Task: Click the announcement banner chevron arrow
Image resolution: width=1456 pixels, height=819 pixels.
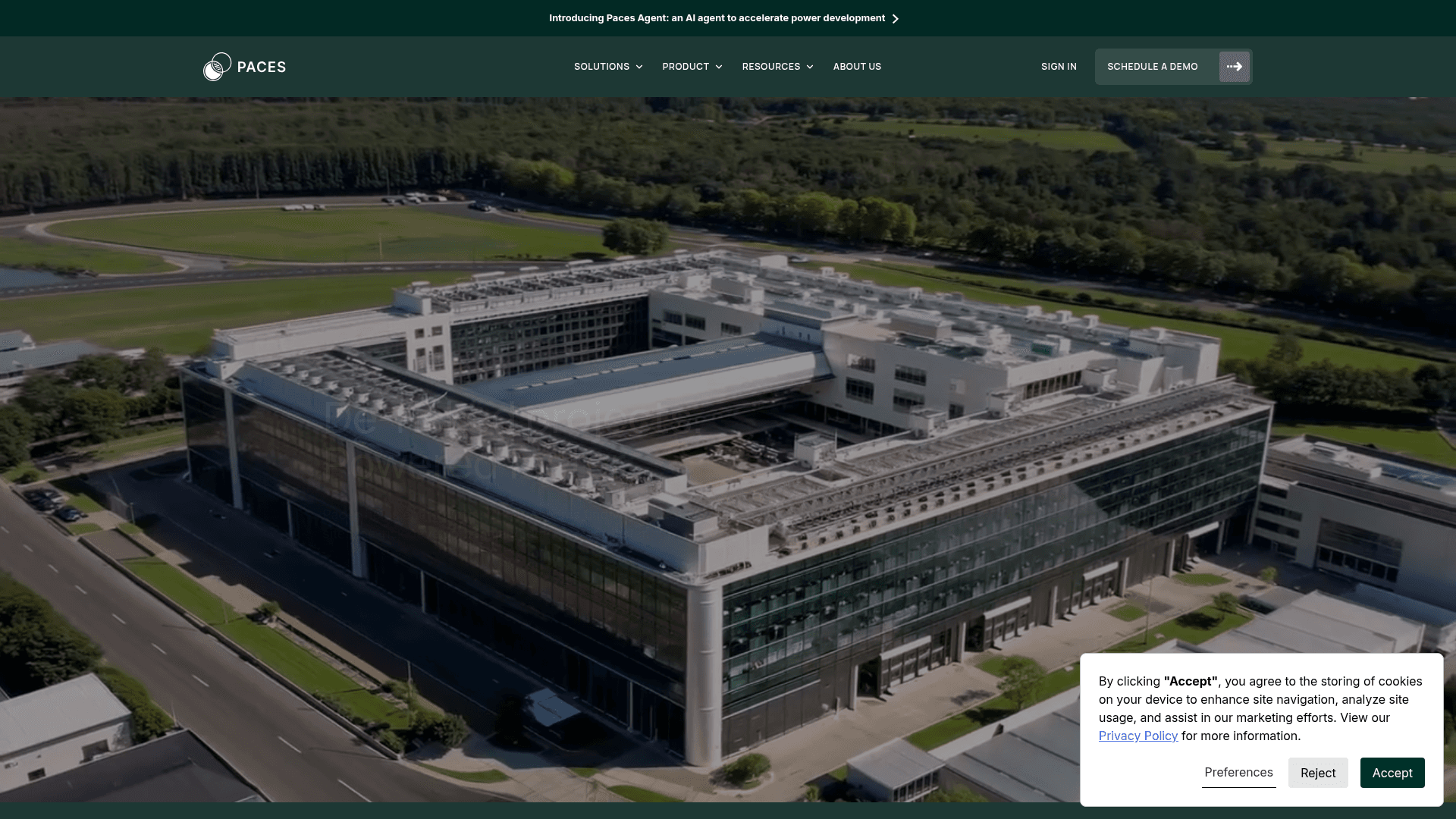Action: point(895,18)
